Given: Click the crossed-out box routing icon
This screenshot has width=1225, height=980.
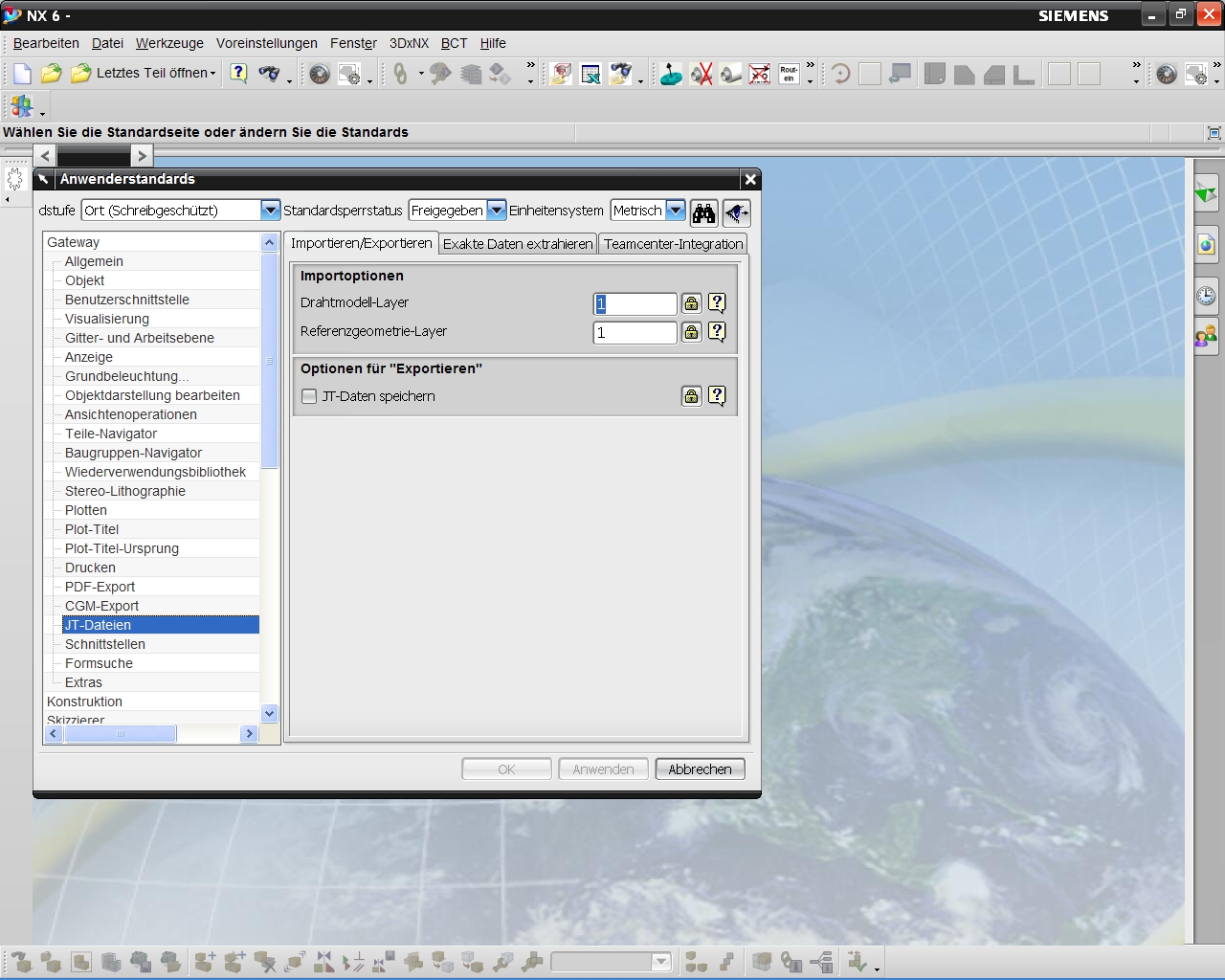Looking at the screenshot, I should tap(759, 74).
